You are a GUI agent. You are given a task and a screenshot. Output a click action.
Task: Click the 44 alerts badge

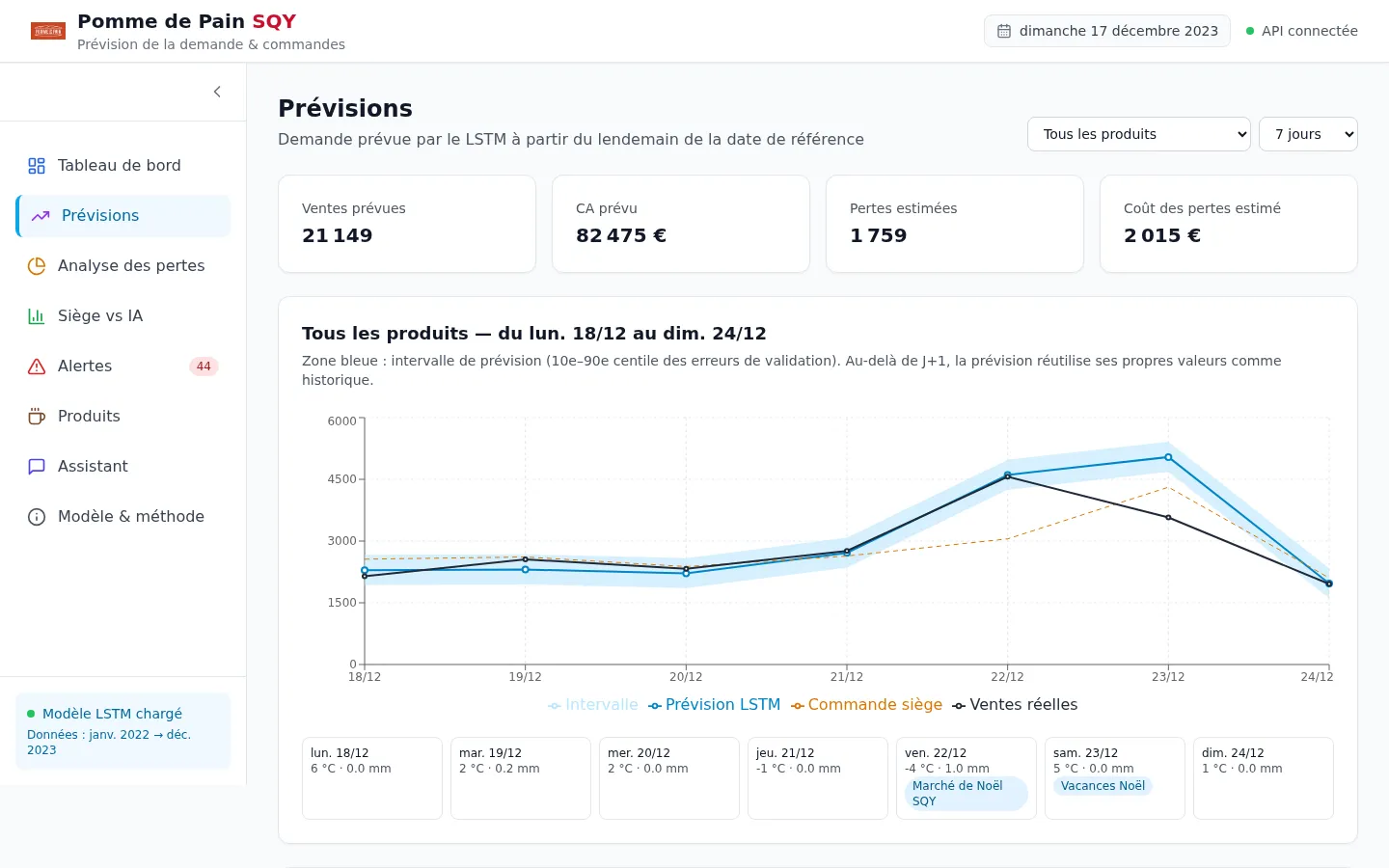pos(204,366)
